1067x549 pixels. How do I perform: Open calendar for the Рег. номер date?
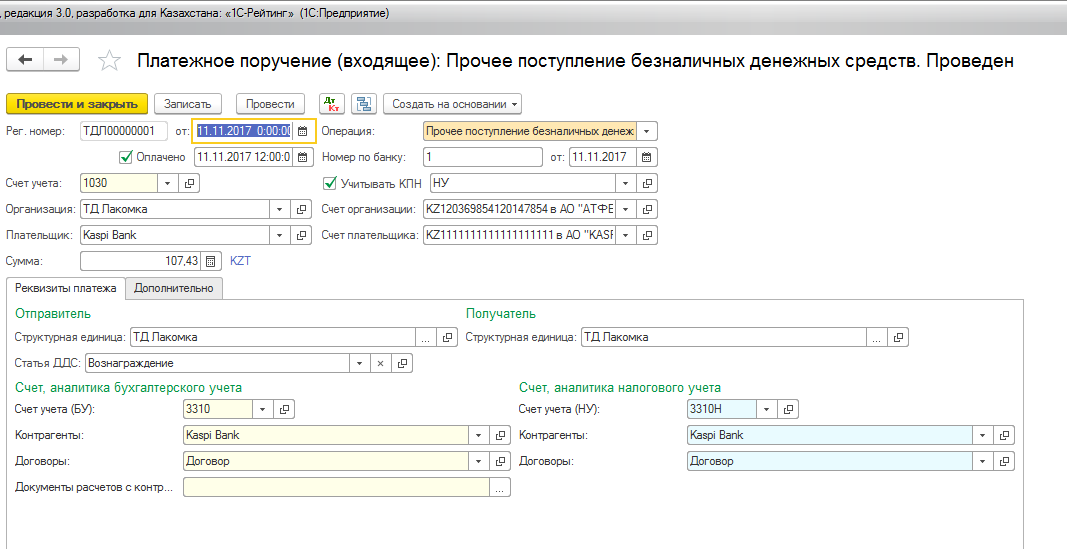click(303, 131)
